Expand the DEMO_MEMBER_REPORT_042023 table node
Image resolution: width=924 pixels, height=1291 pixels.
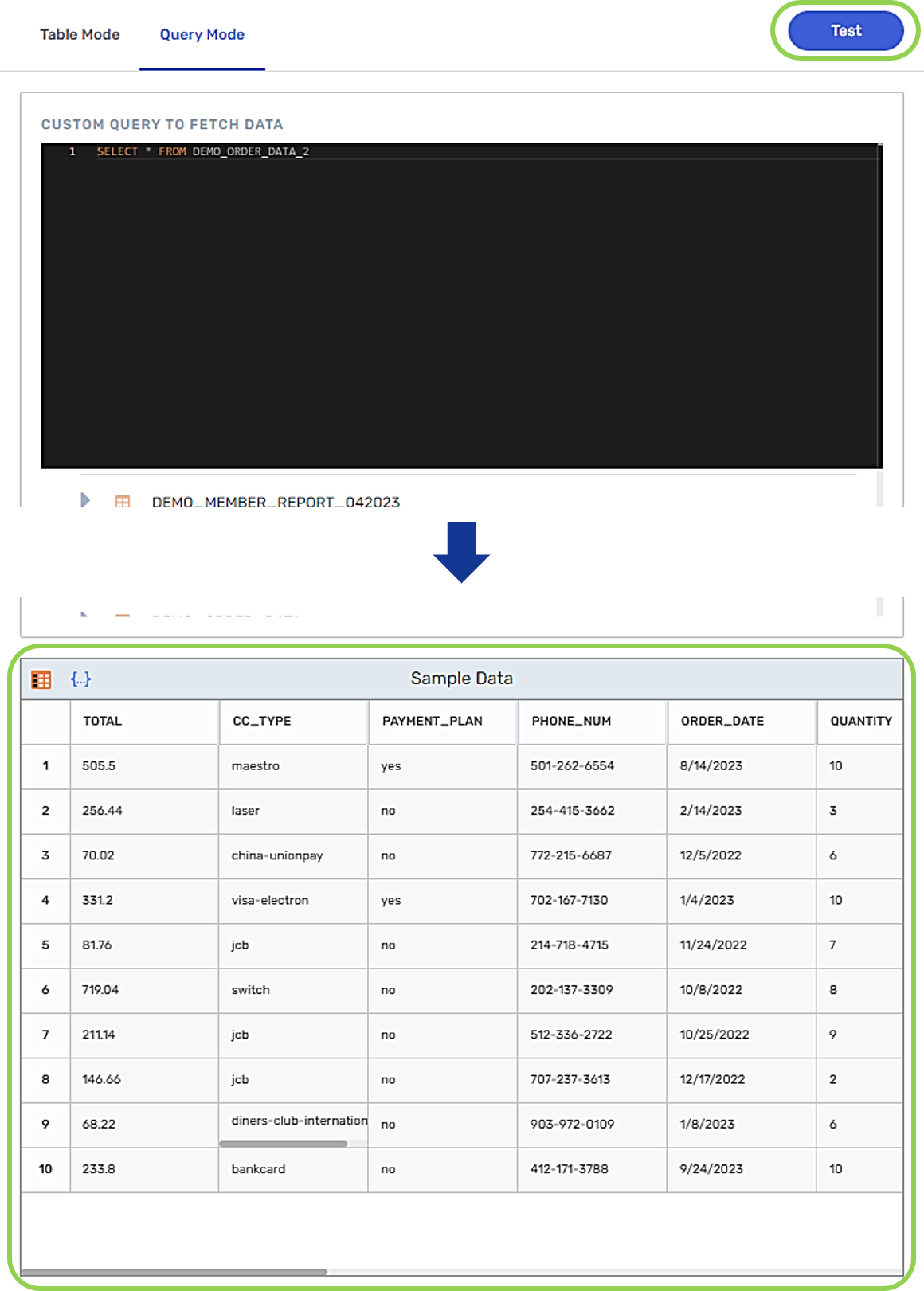(x=85, y=500)
